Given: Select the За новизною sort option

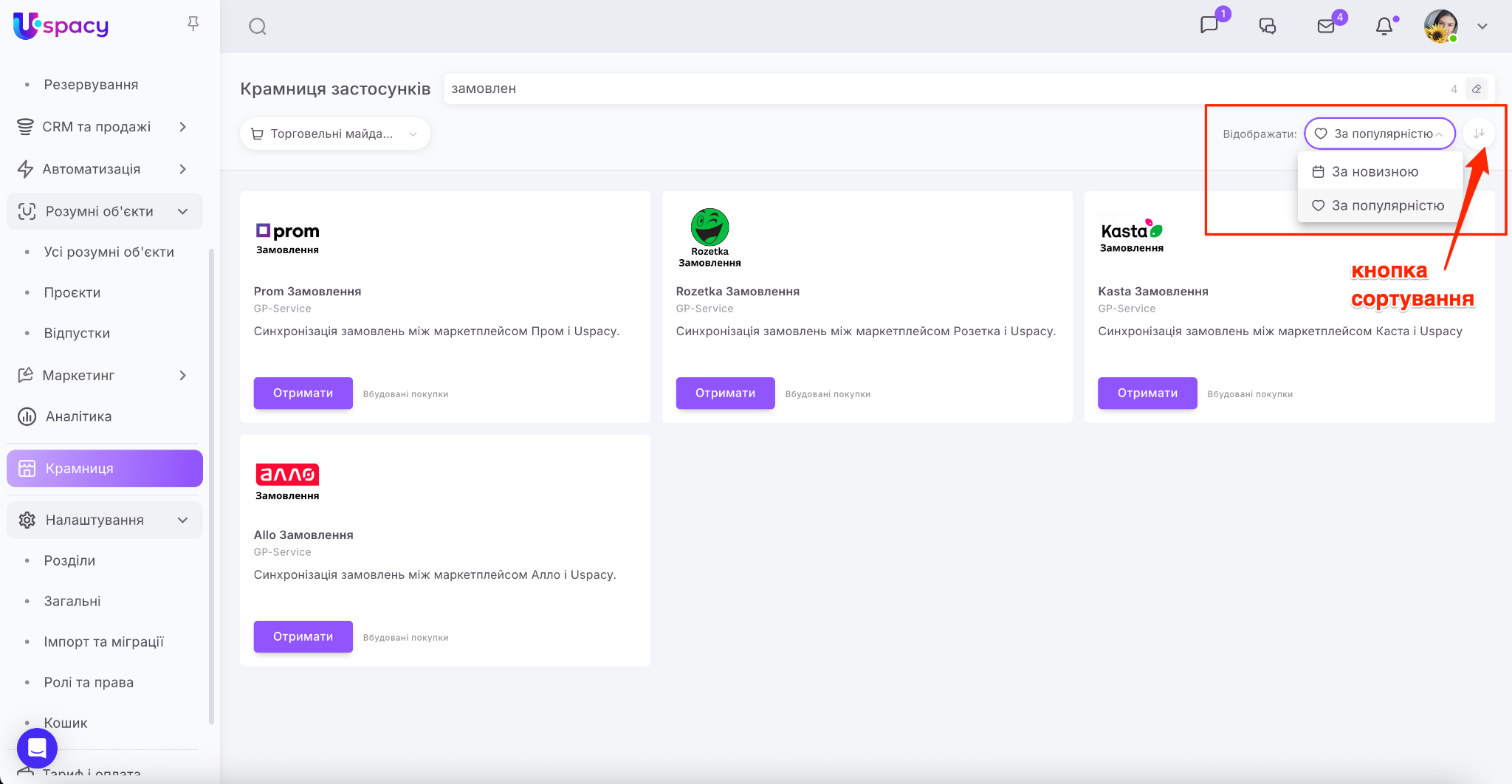Looking at the screenshot, I should click(x=1374, y=172).
